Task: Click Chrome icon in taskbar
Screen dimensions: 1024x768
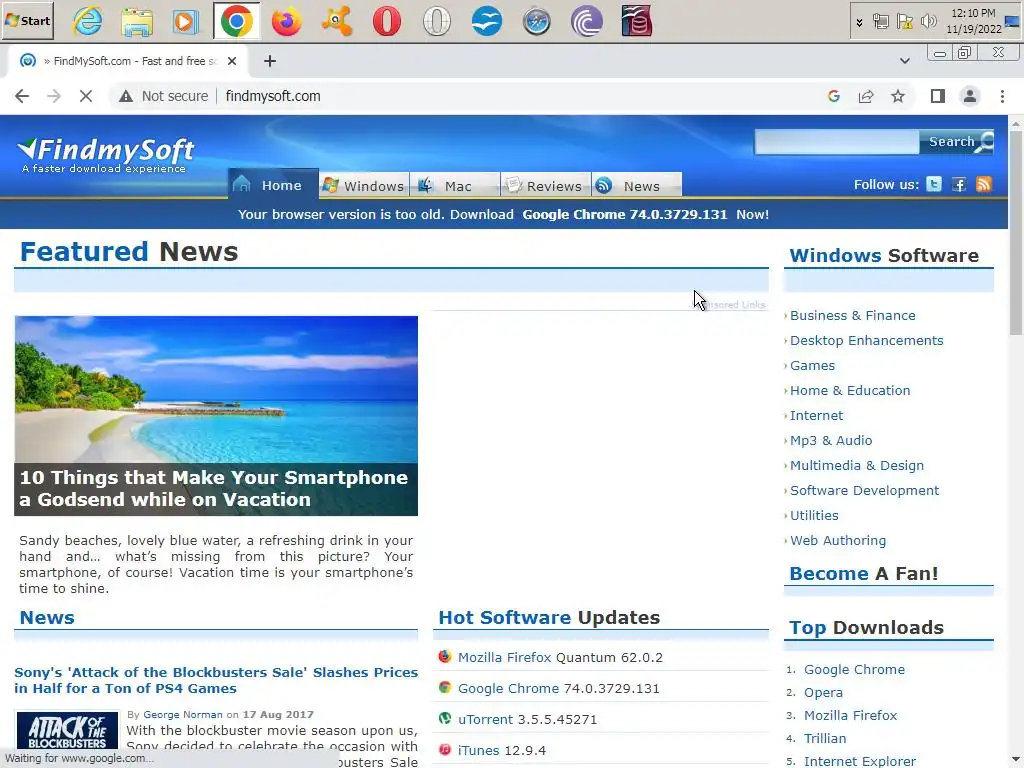Action: 236,22
